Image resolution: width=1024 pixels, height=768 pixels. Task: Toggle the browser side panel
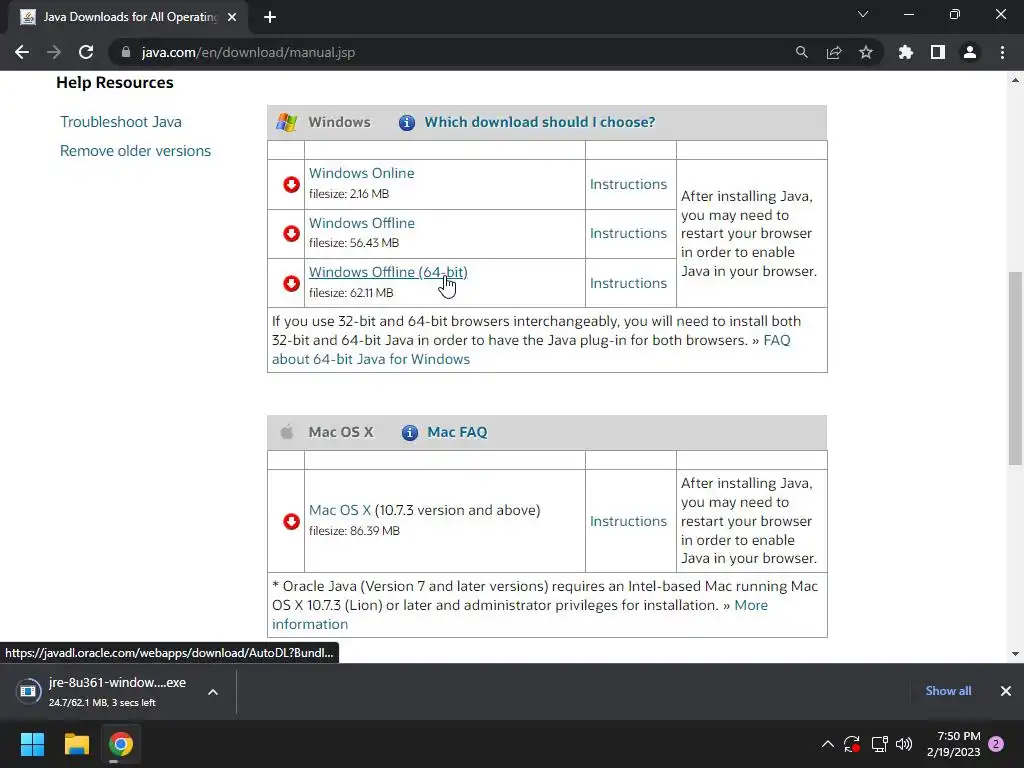(938, 52)
